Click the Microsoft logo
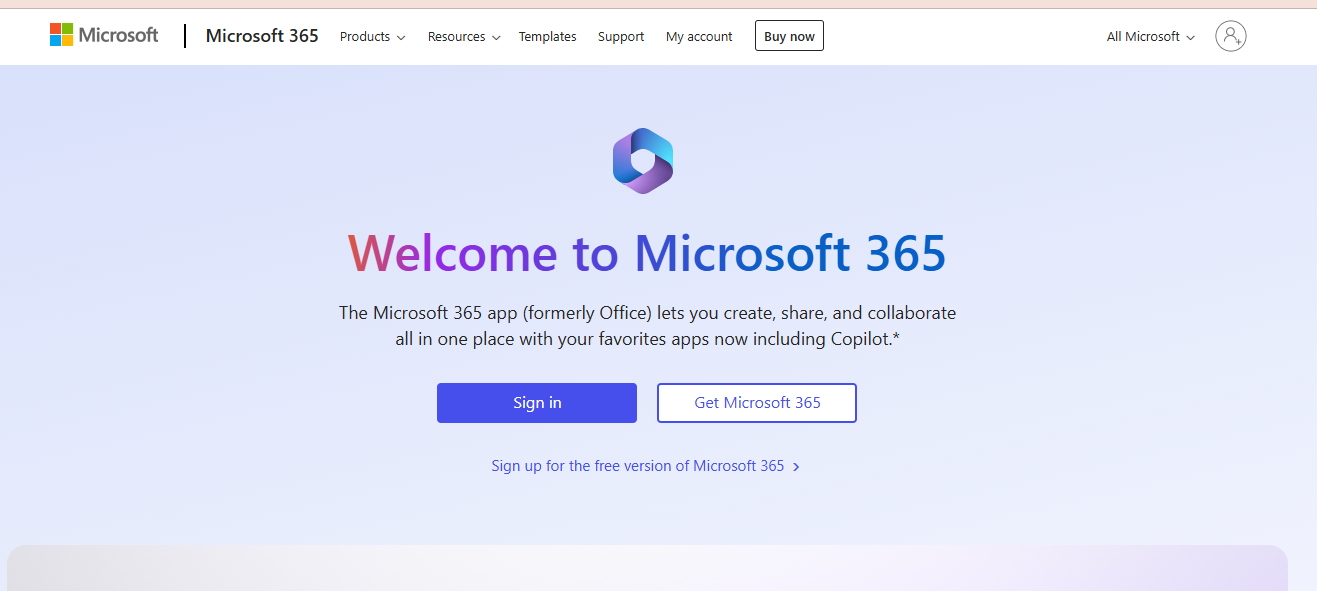The image size is (1317, 591). click(104, 36)
